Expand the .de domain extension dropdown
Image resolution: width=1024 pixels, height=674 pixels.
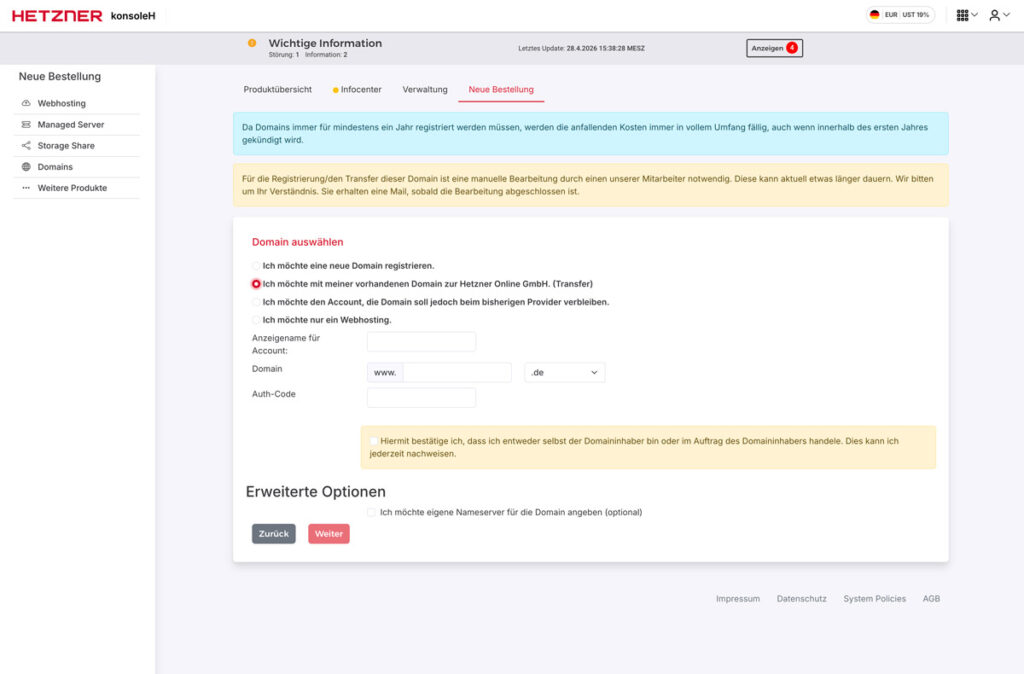coord(565,373)
